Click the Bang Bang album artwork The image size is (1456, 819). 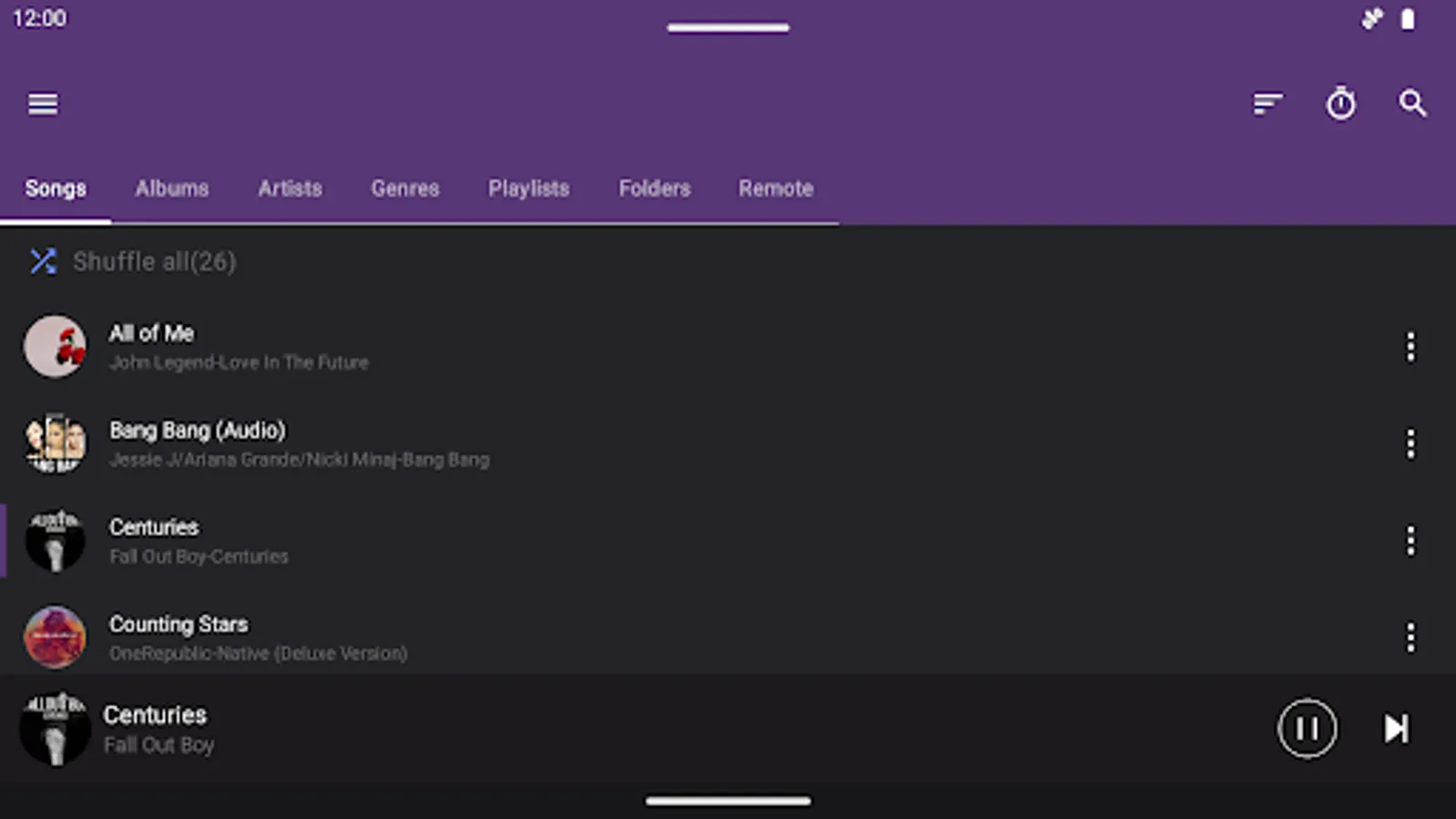click(55, 443)
